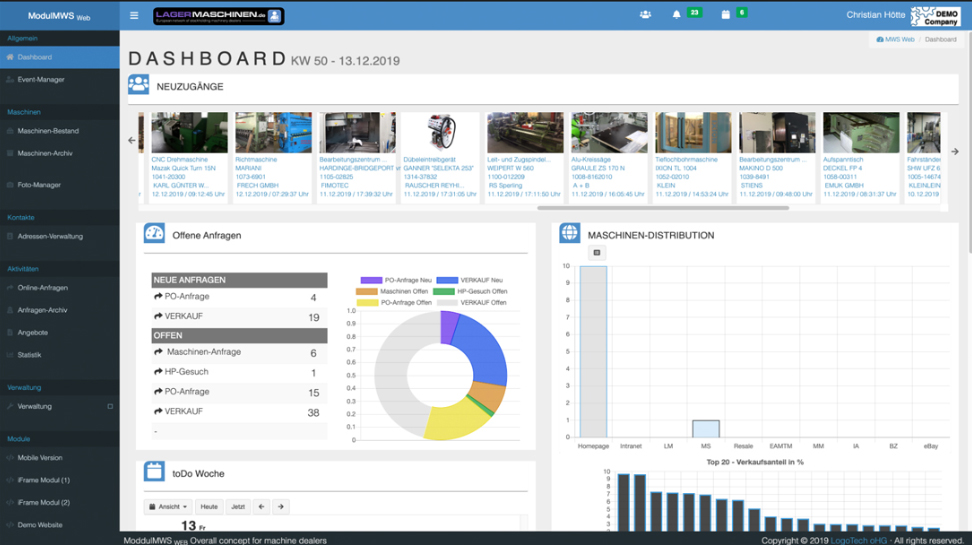Screen dimensions: 972x545
Task: Hide 'Maschinen Offen' series via legend
Action: pos(366,291)
